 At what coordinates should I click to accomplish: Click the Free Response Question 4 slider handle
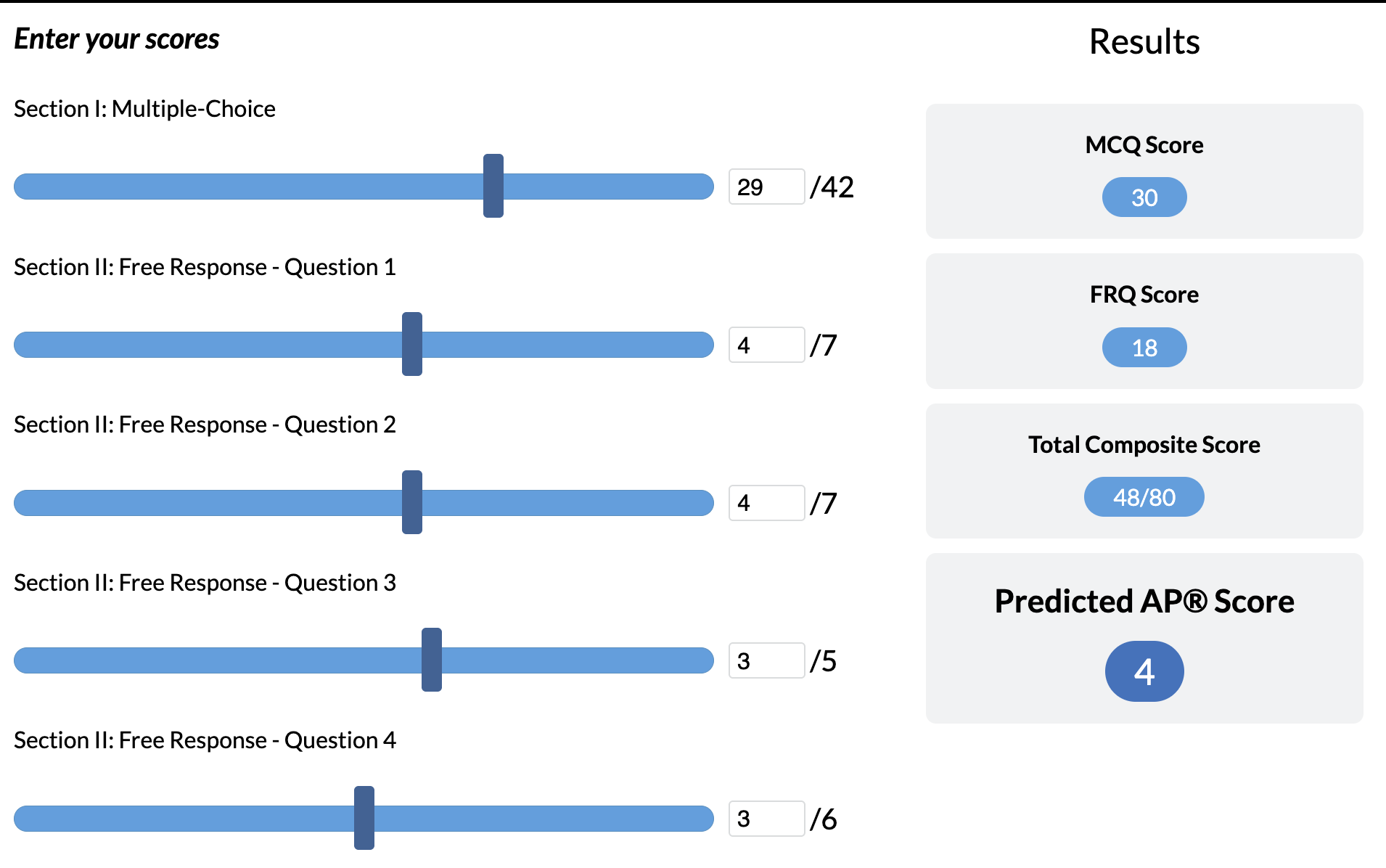(x=364, y=818)
